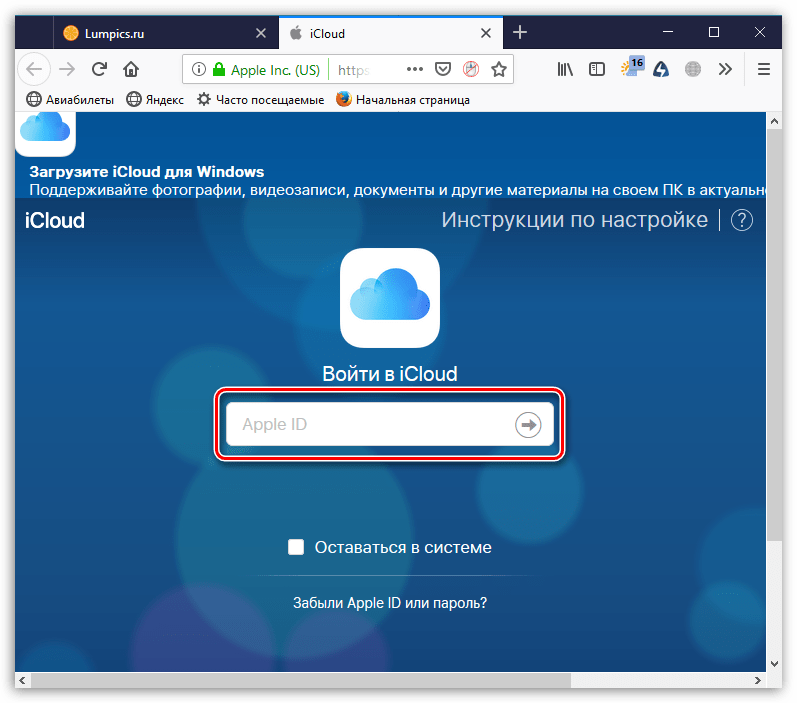Screen dimensions: 797x703
Task: Select the iCloud tab
Action: pyautogui.click(x=390, y=33)
